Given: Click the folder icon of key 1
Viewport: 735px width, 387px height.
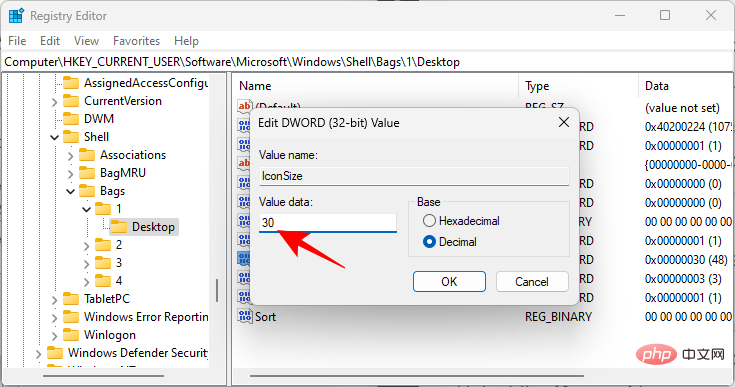Looking at the screenshot, I should point(103,208).
